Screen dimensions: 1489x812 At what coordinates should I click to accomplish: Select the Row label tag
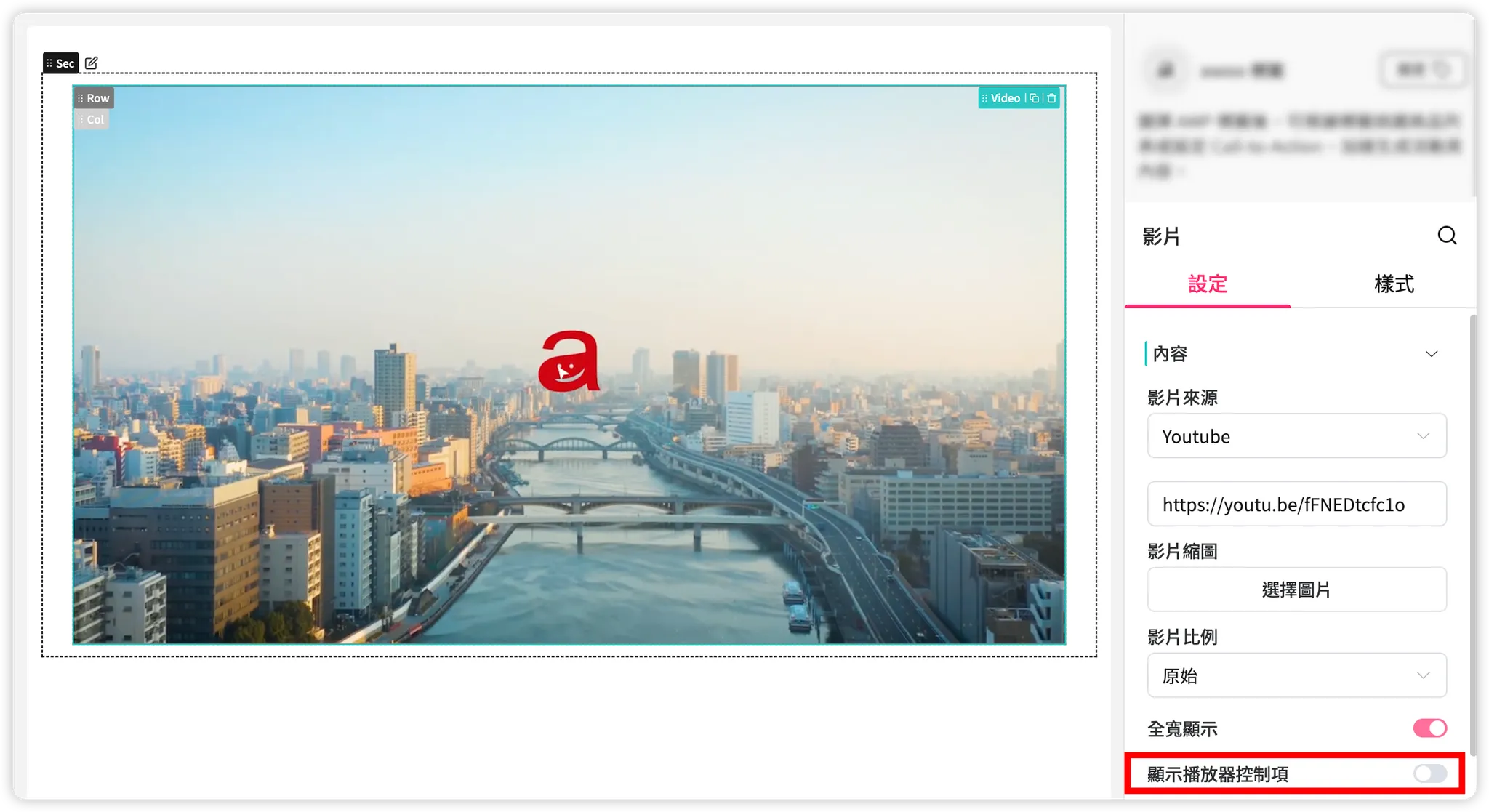[94, 98]
